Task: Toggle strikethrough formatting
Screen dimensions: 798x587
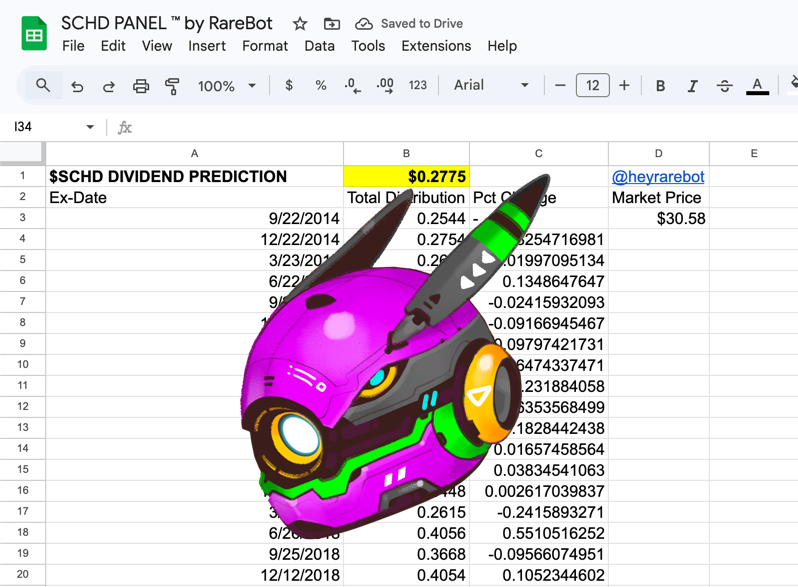Action: tap(724, 86)
